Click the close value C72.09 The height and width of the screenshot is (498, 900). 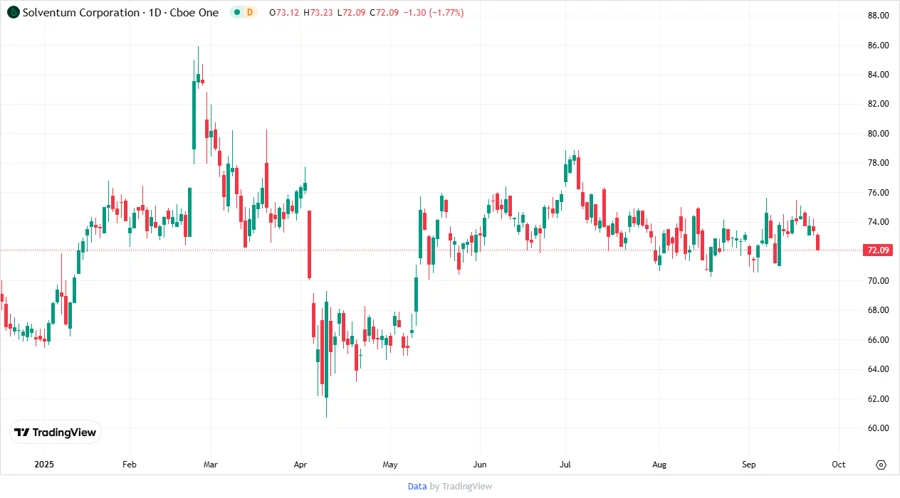384,13
